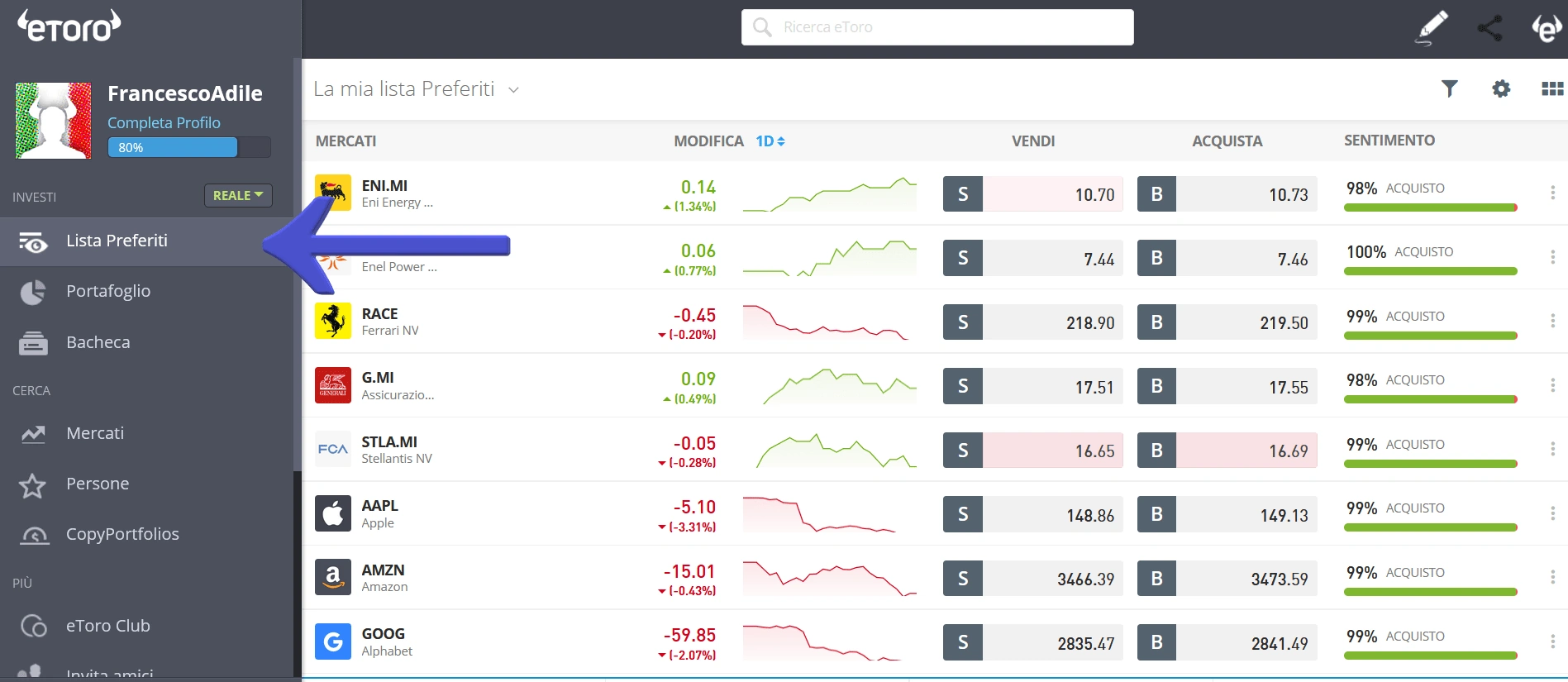Click the Generali G.MI logo

pyautogui.click(x=333, y=385)
